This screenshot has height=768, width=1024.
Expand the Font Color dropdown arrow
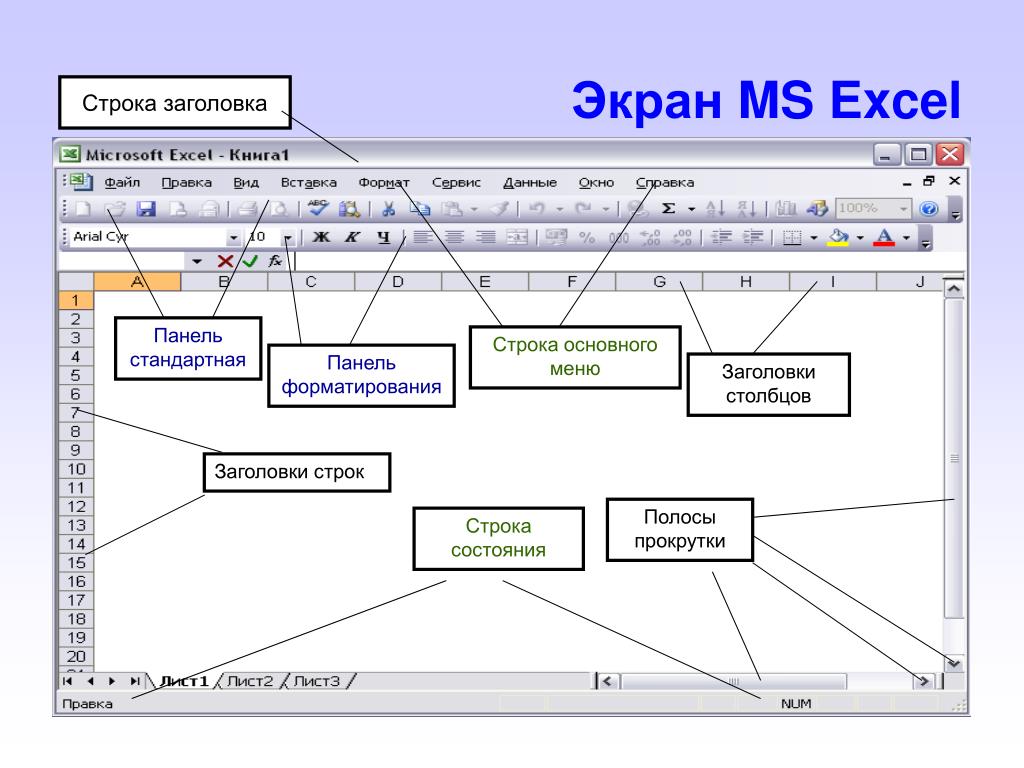(906, 238)
